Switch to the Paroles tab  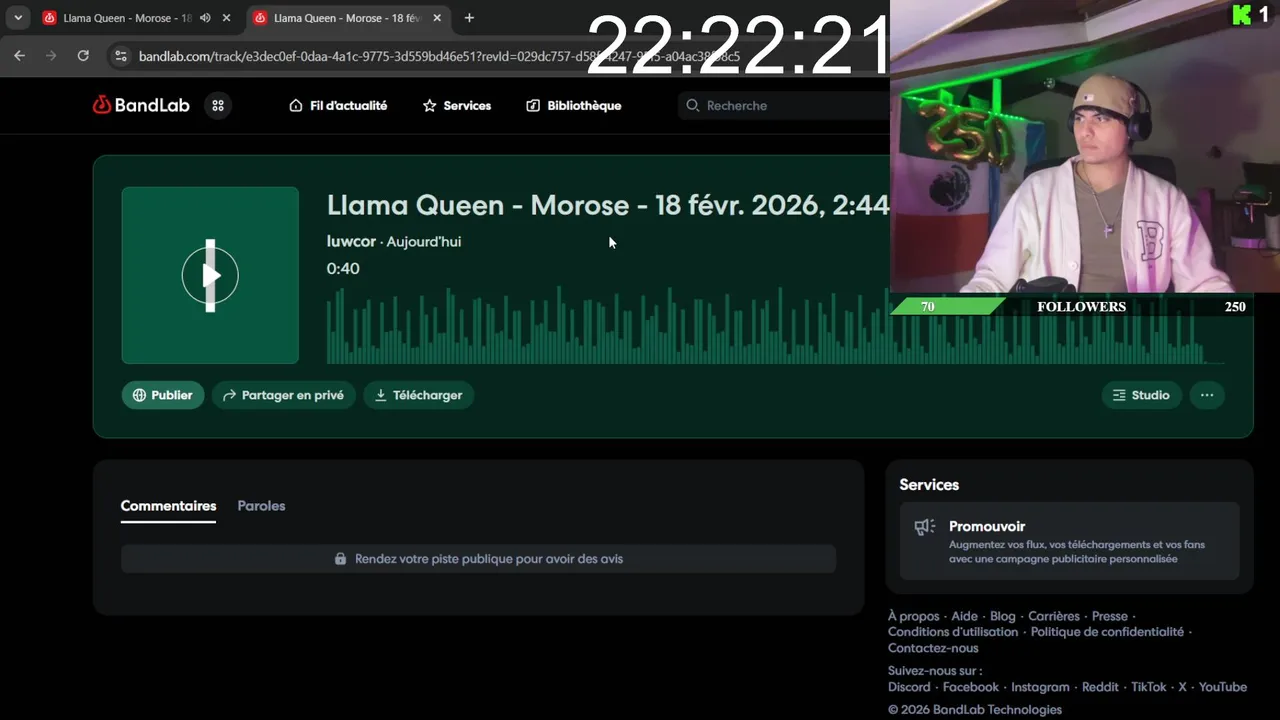[x=261, y=506]
